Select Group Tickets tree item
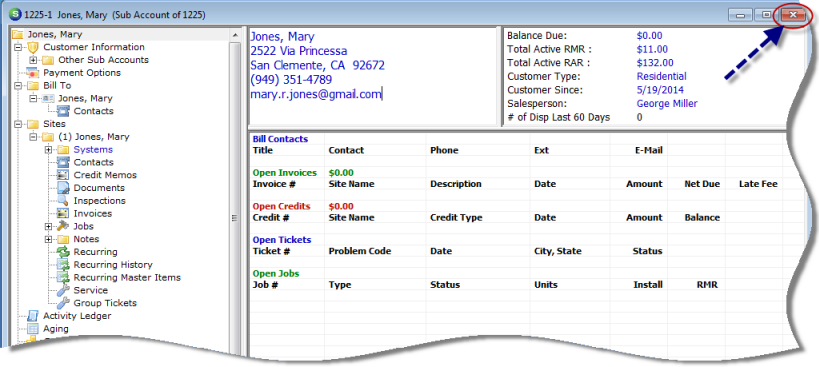Image resolution: width=819 pixels, height=367 pixels. (105, 303)
